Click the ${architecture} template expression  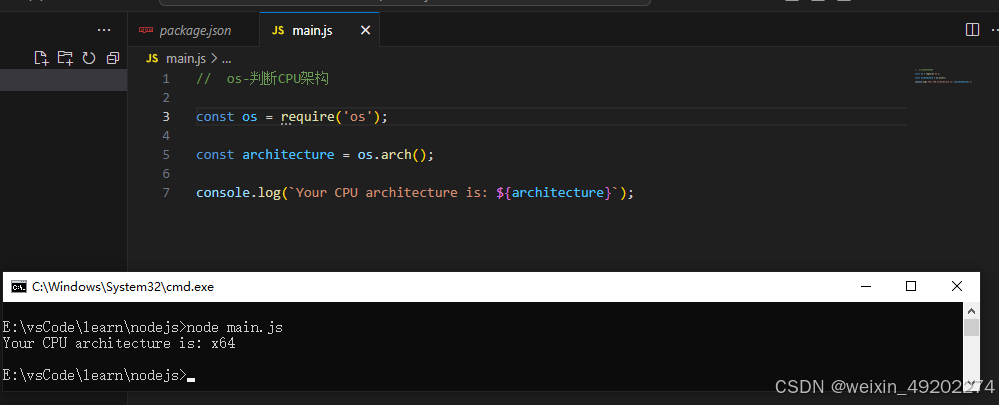(x=554, y=192)
